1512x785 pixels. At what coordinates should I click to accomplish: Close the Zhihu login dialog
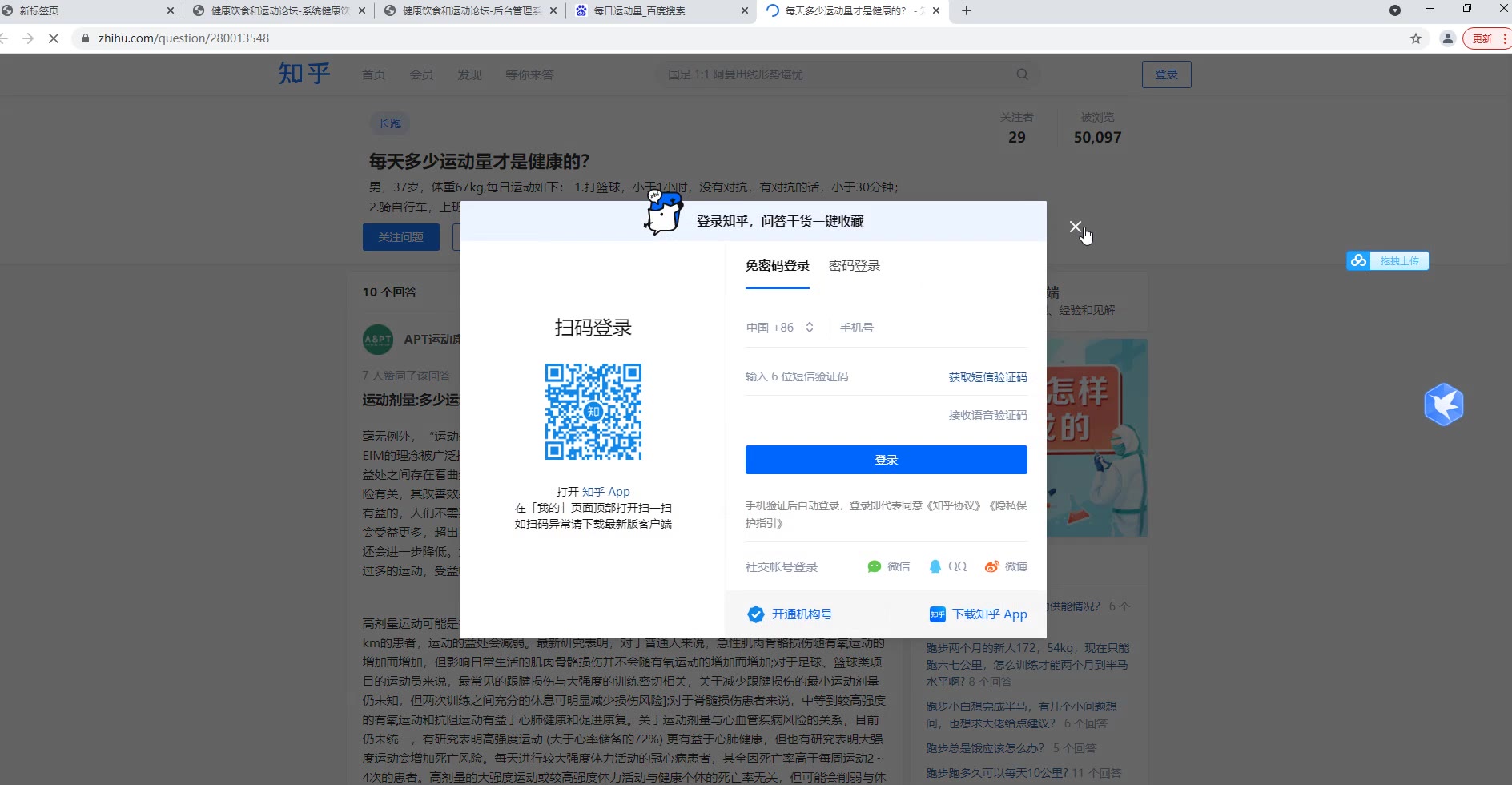[1076, 227]
